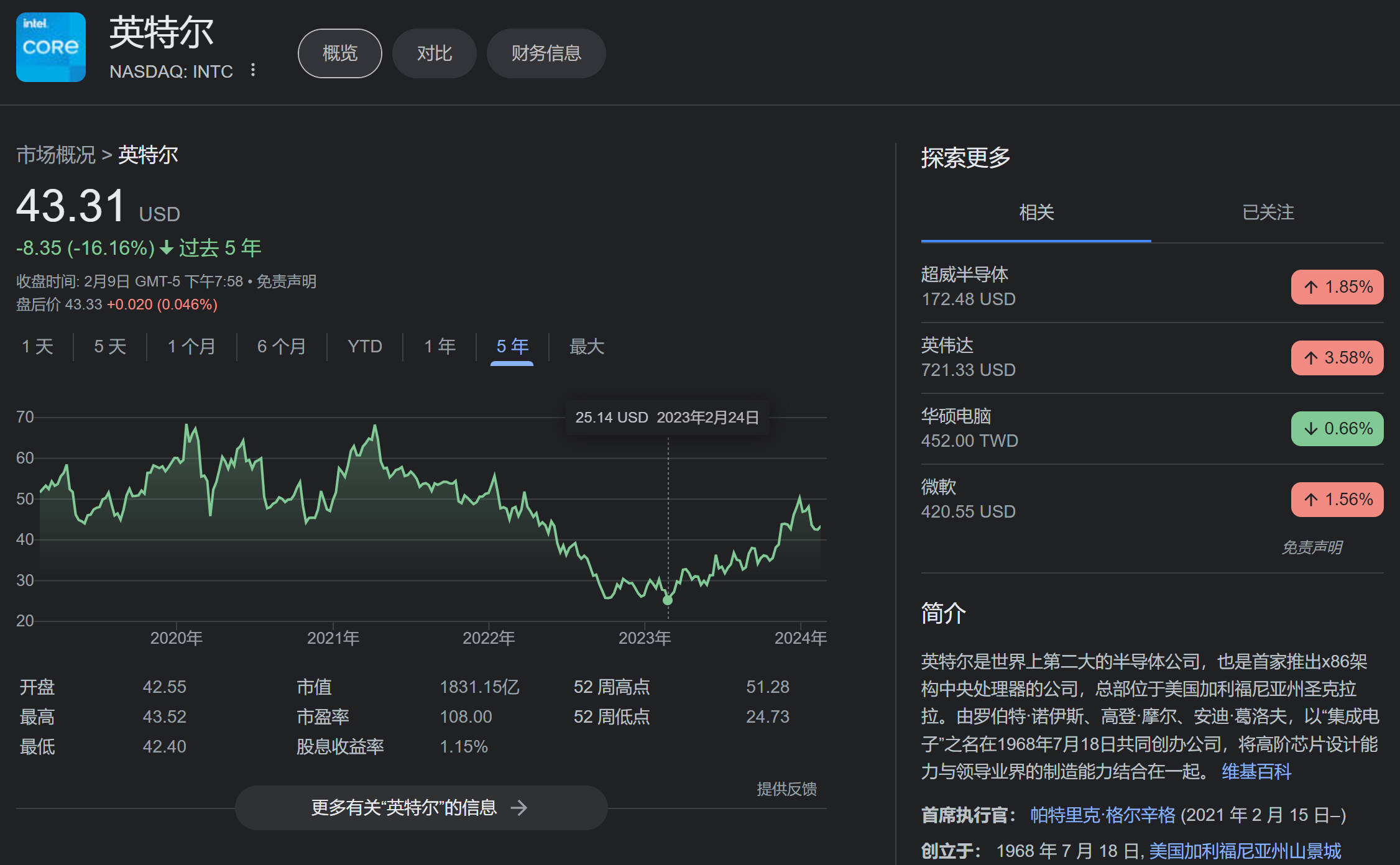Click the 开盘 value 42.55
The image size is (1400, 865).
[x=165, y=687]
